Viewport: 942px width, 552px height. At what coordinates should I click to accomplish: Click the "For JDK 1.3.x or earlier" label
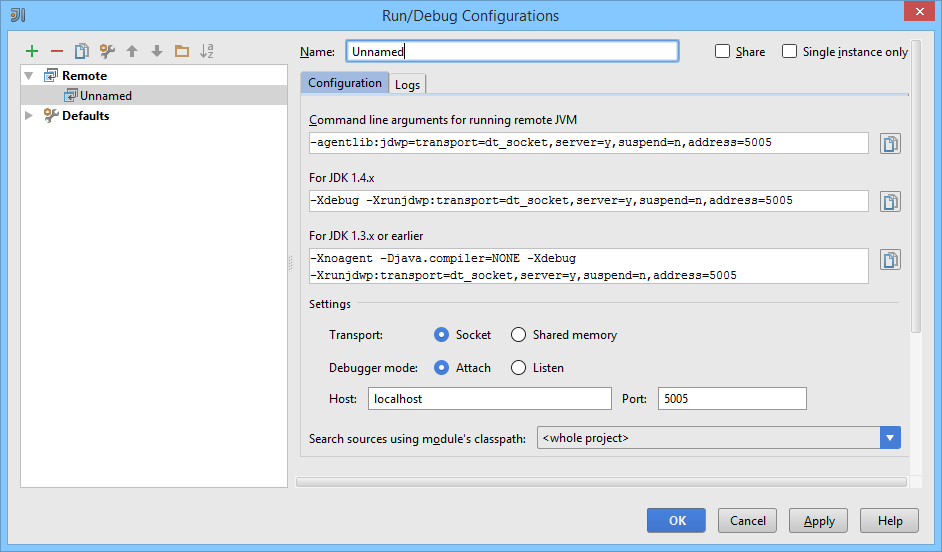tap(366, 236)
